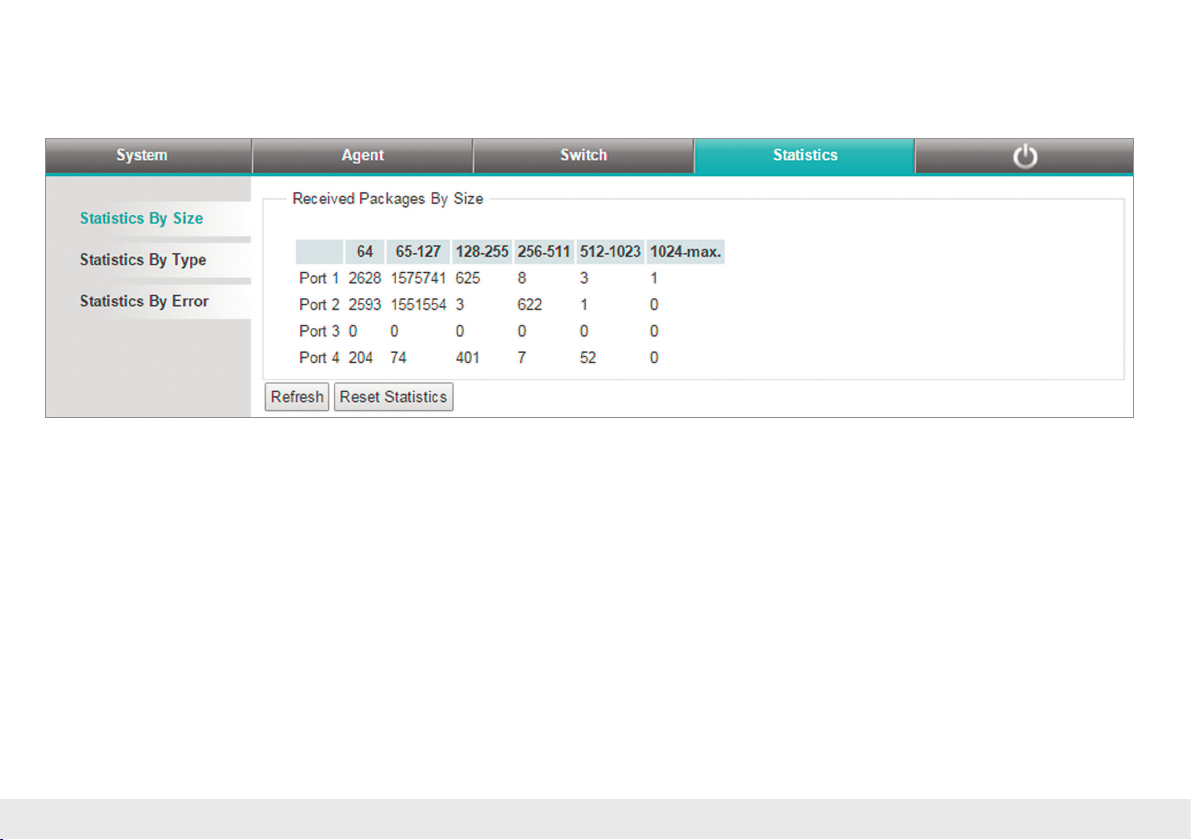The height and width of the screenshot is (840, 1192).
Task: Click the '65-127' column header
Action: click(x=418, y=252)
